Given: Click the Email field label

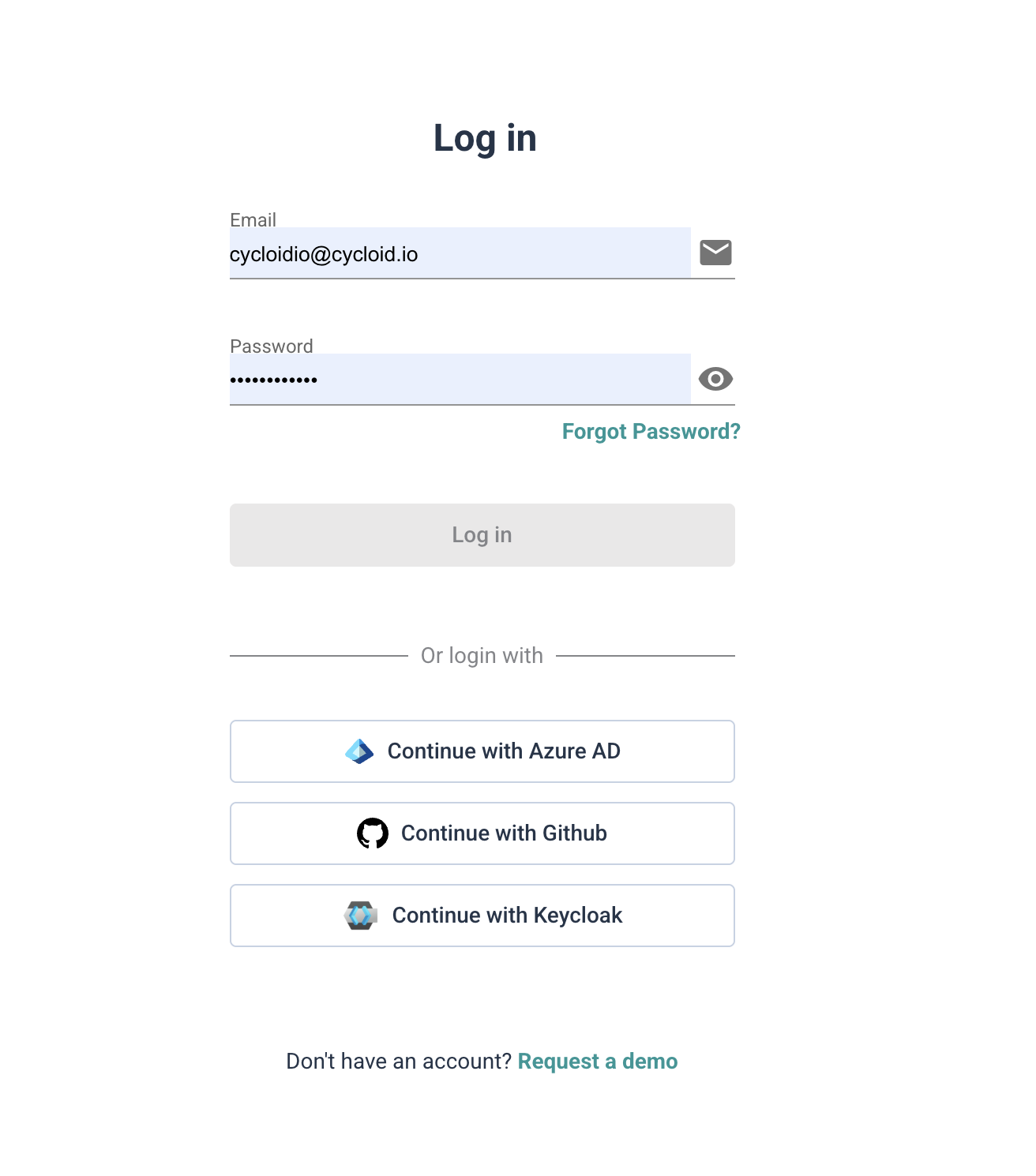Looking at the screenshot, I should 253,220.
